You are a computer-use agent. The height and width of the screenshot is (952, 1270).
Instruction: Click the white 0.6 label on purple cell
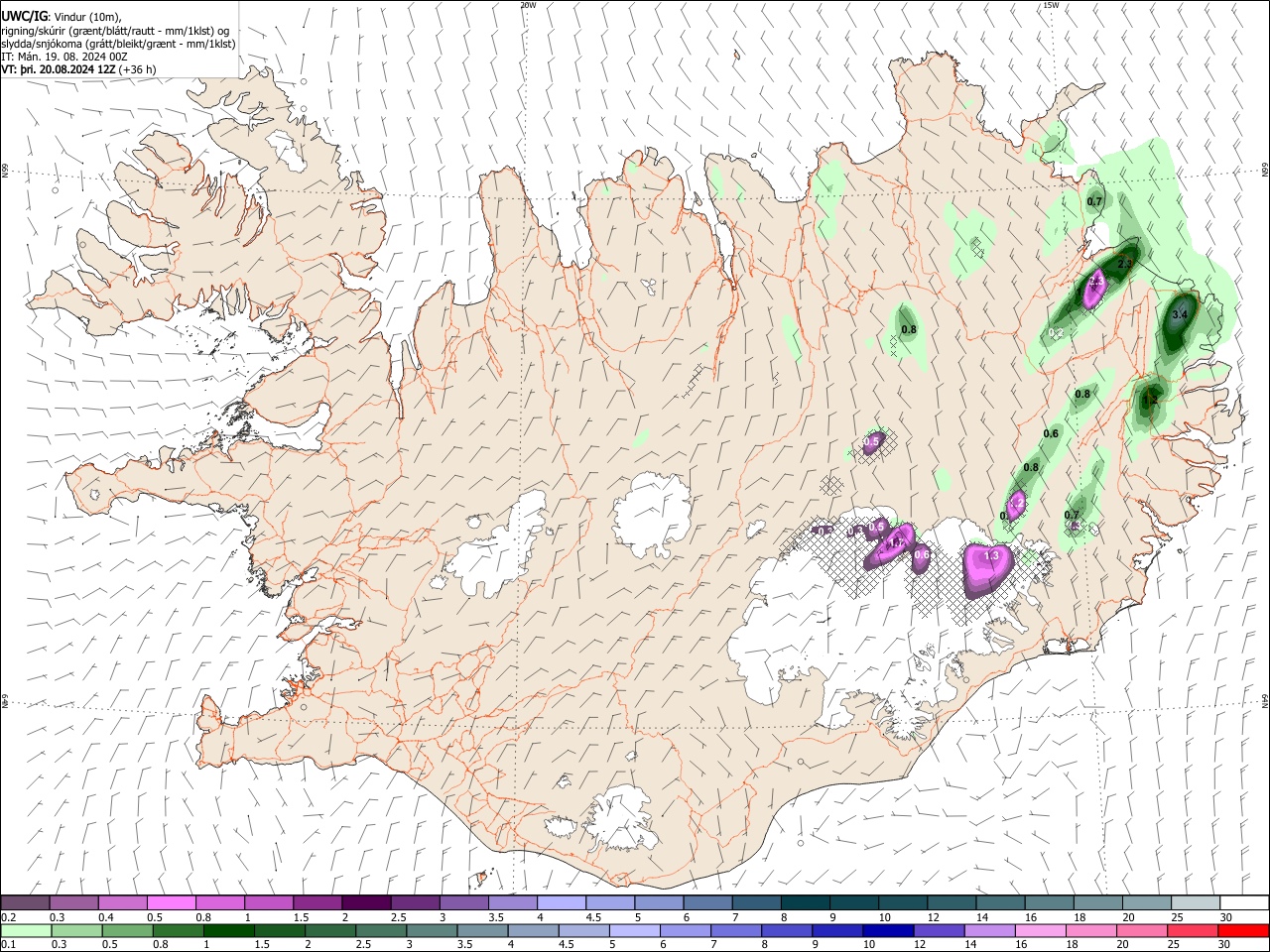click(x=922, y=554)
